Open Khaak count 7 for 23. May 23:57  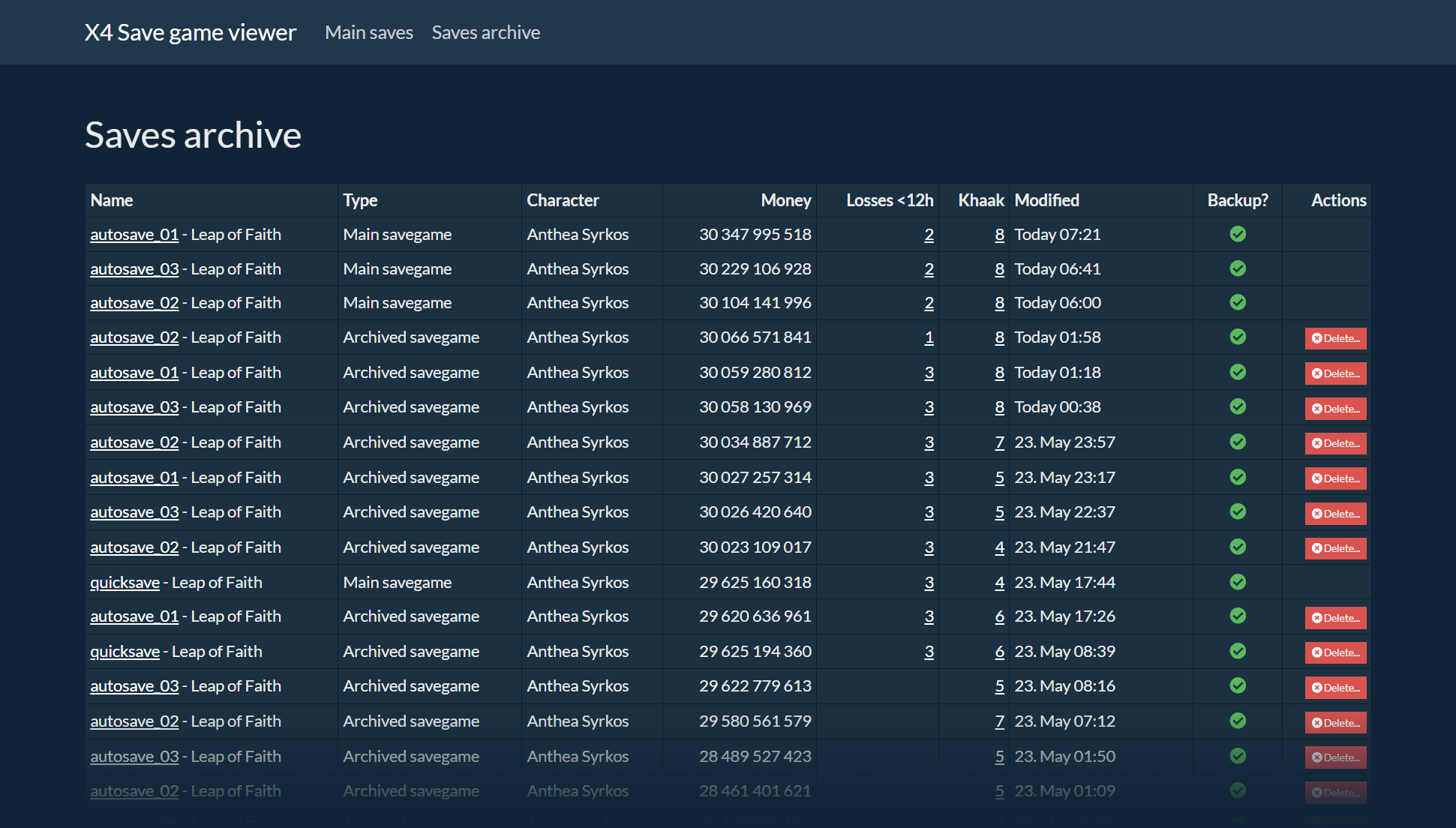tap(999, 442)
